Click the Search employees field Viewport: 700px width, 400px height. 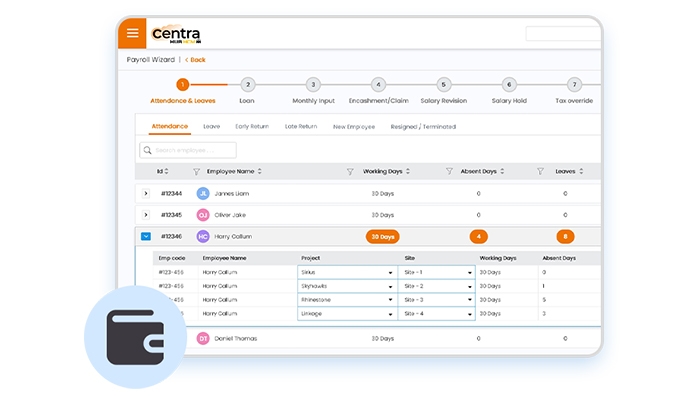[x=188, y=150]
